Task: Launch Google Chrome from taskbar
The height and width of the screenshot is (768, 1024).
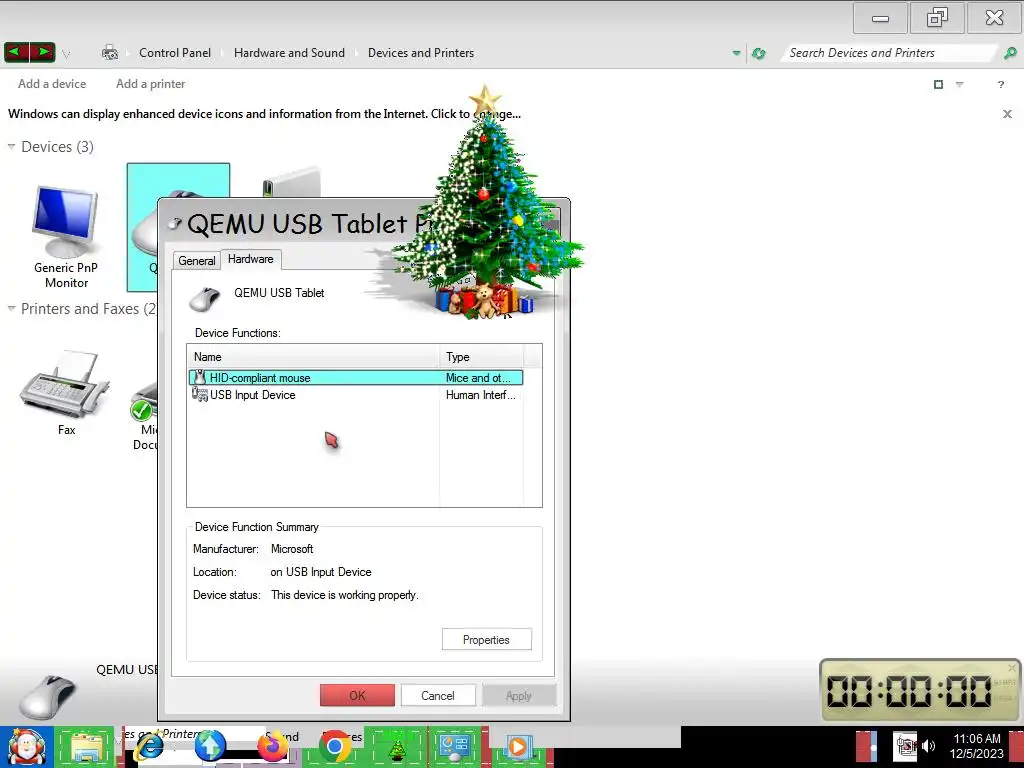Action: click(335, 746)
